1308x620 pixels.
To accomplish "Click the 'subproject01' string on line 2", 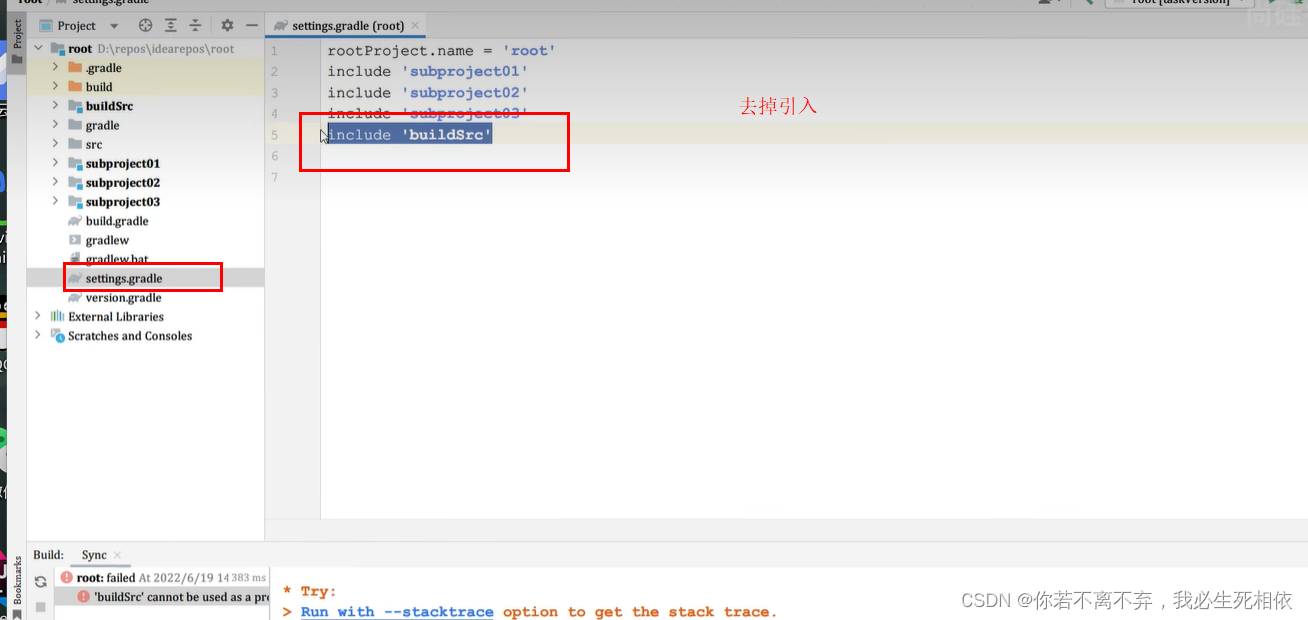I will [464, 71].
